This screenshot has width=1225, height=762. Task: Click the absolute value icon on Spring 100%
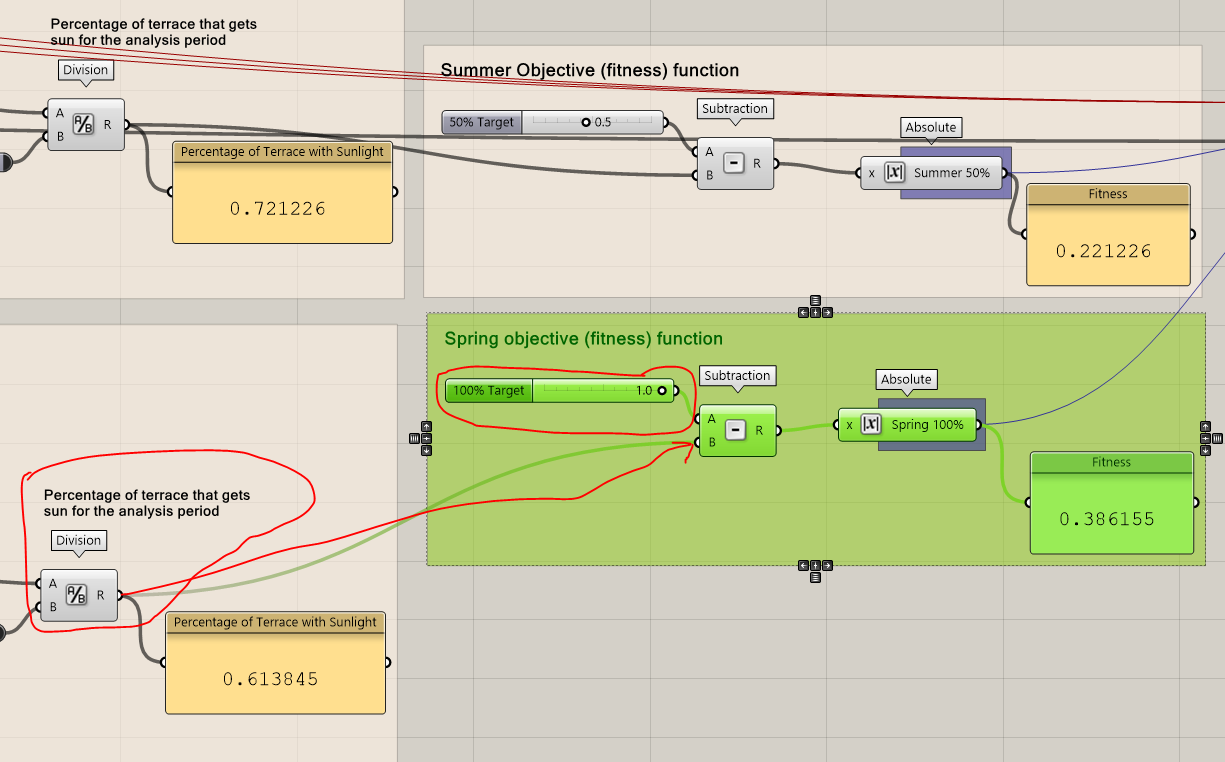[x=871, y=425]
